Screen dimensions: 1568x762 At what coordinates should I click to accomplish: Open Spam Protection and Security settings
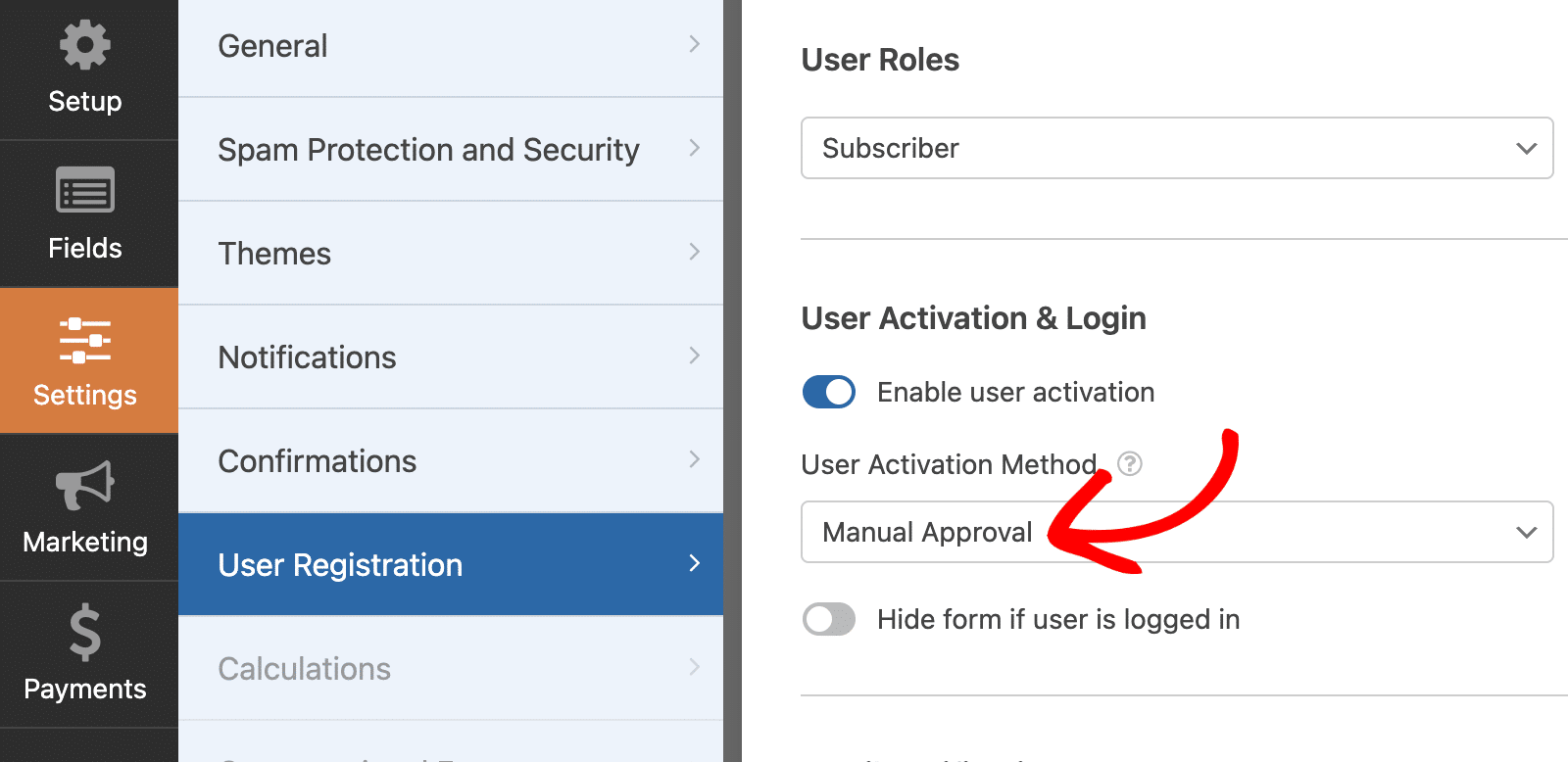tap(451, 150)
